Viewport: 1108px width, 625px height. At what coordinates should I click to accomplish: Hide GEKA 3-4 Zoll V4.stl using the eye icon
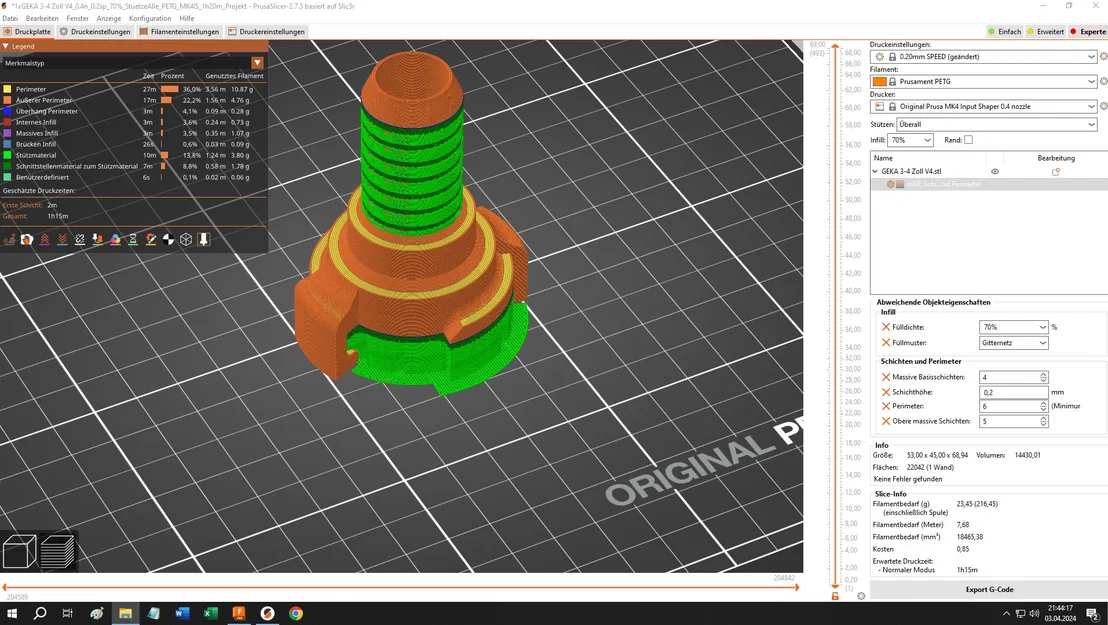[x=995, y=172]
